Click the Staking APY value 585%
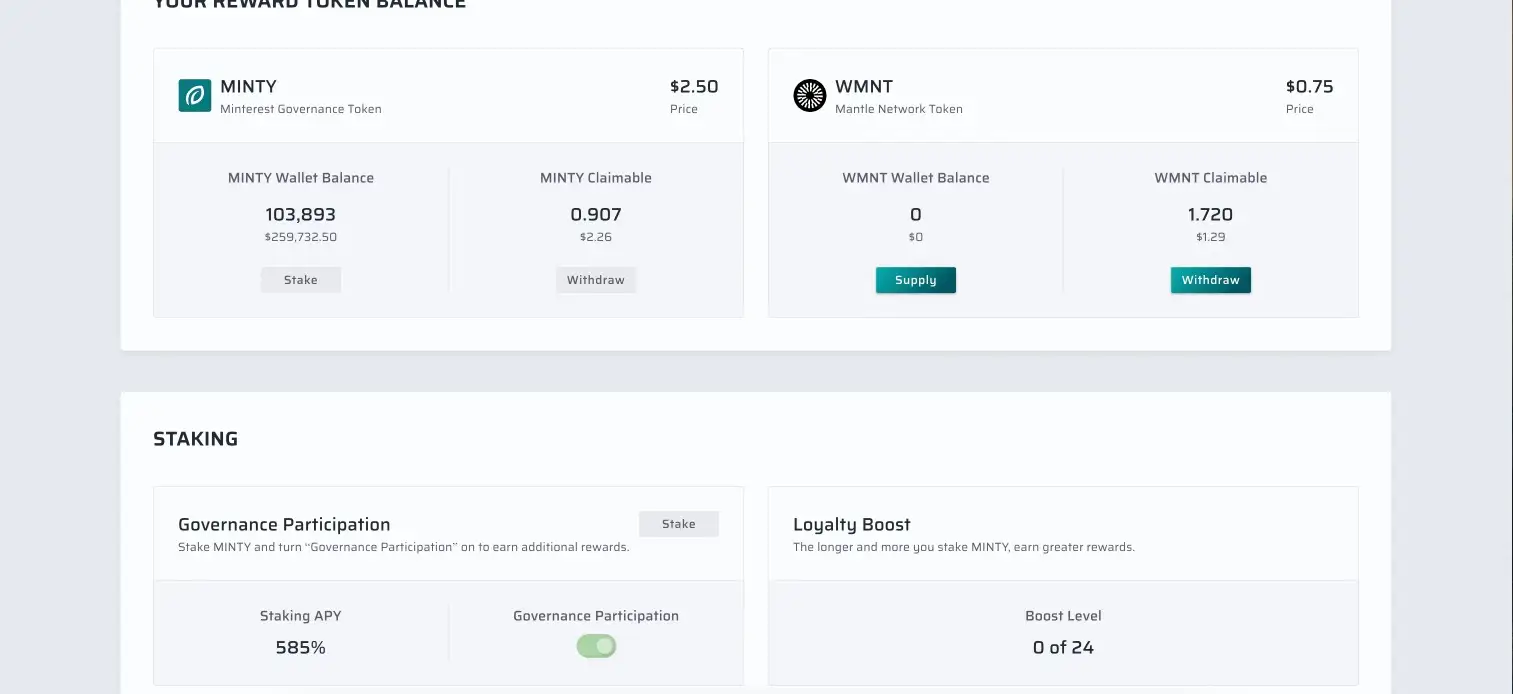 click(300, 647)
